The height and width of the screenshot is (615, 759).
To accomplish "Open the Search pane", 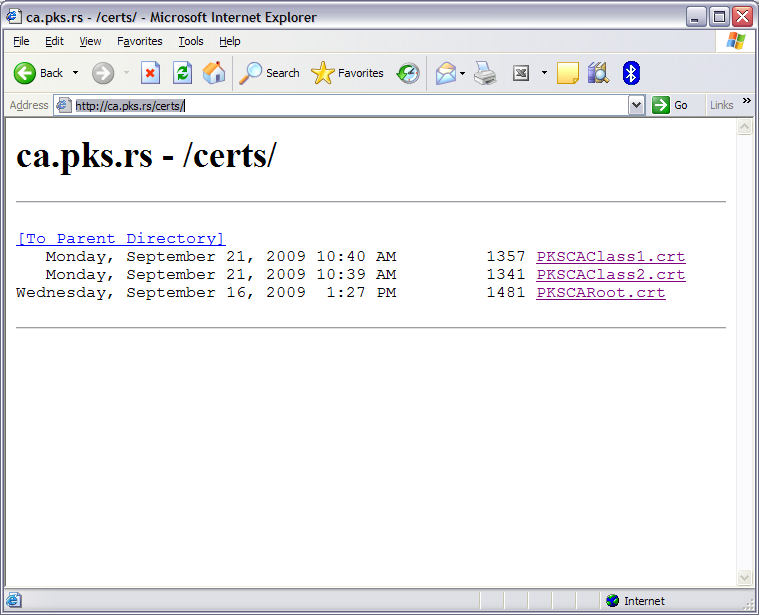I will (270, 73).
